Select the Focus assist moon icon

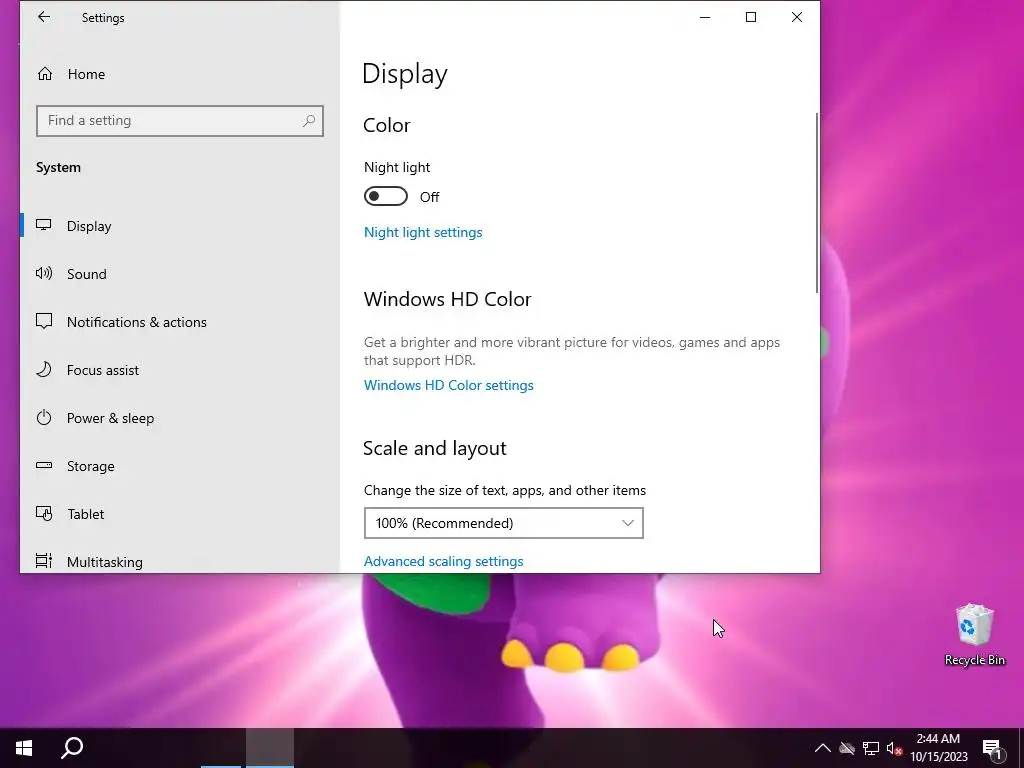point(44,370)
